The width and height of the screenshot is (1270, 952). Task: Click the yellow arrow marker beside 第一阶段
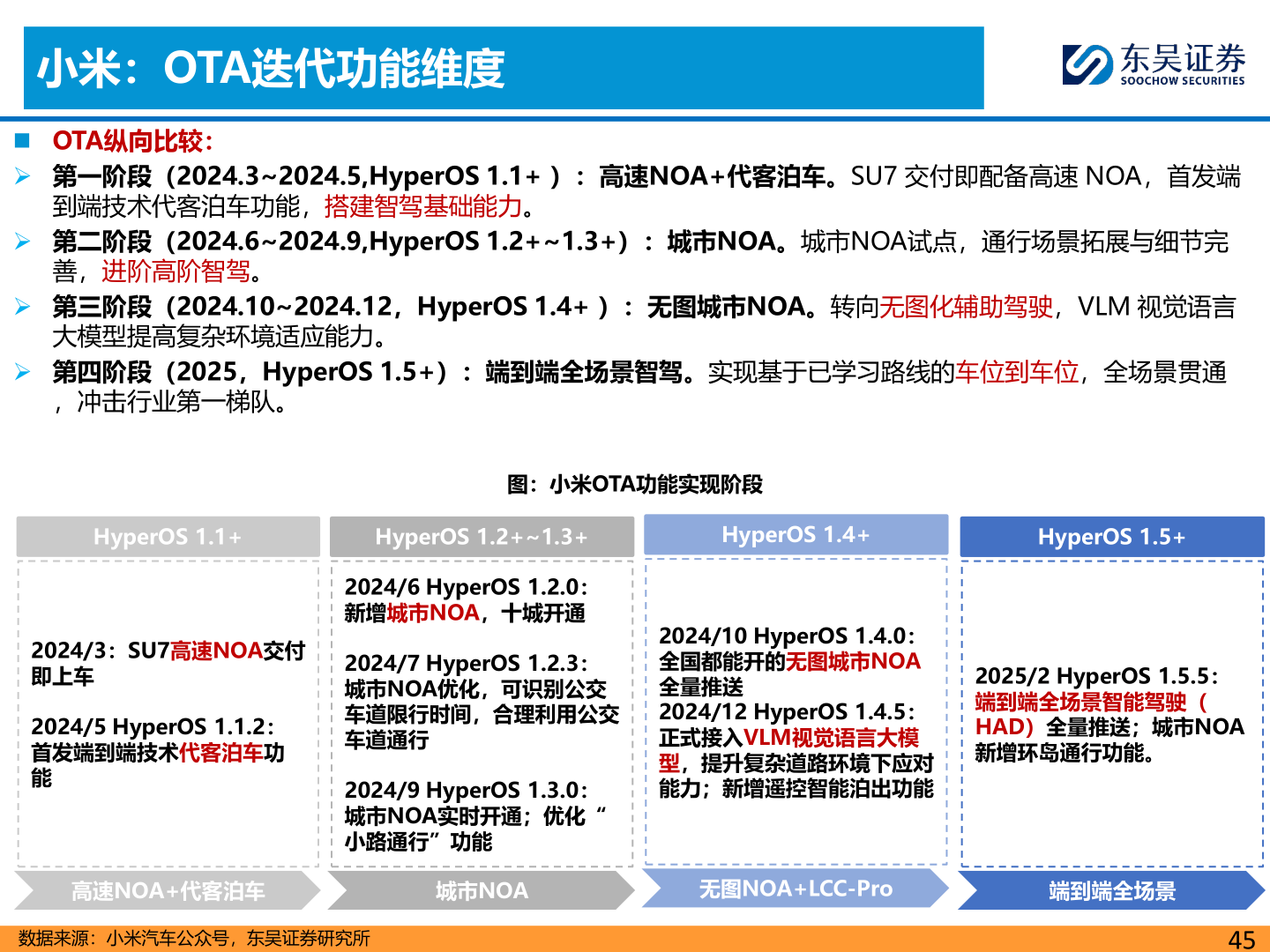(23, 175)
